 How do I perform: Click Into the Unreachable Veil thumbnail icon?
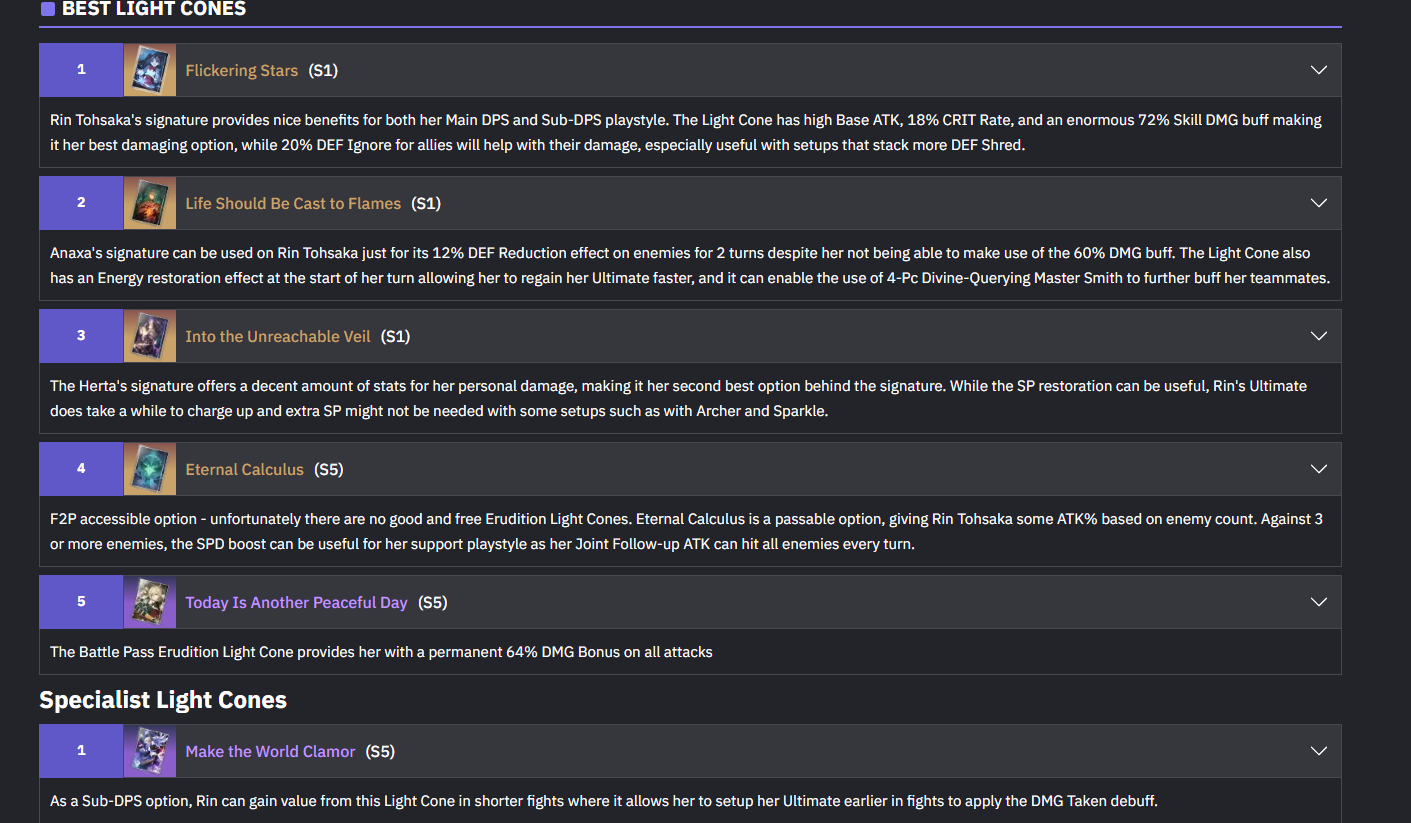[x=150, y=336]
